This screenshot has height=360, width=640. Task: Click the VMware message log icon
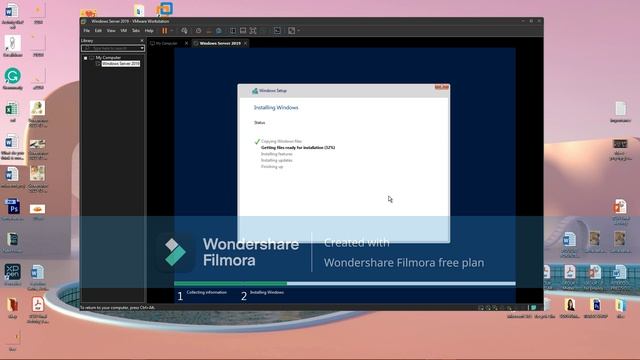coord(533,307)
